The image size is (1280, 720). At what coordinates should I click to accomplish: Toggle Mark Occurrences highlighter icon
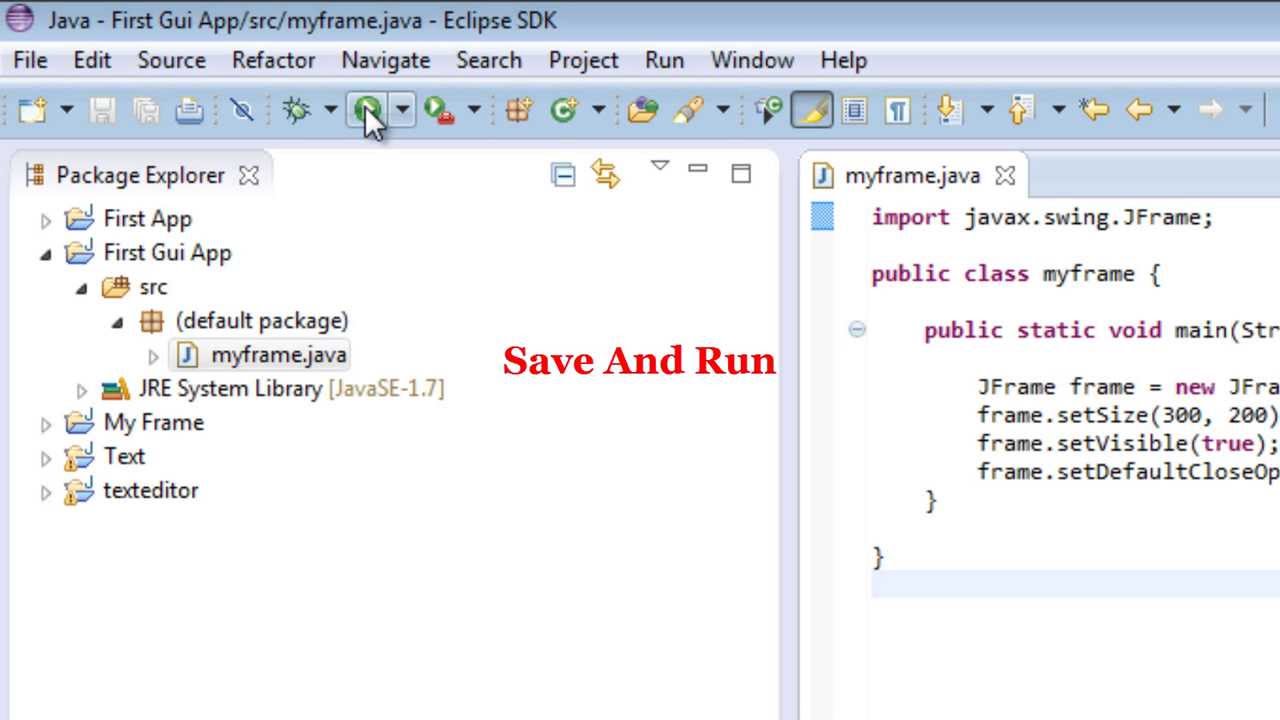[812, 109]
